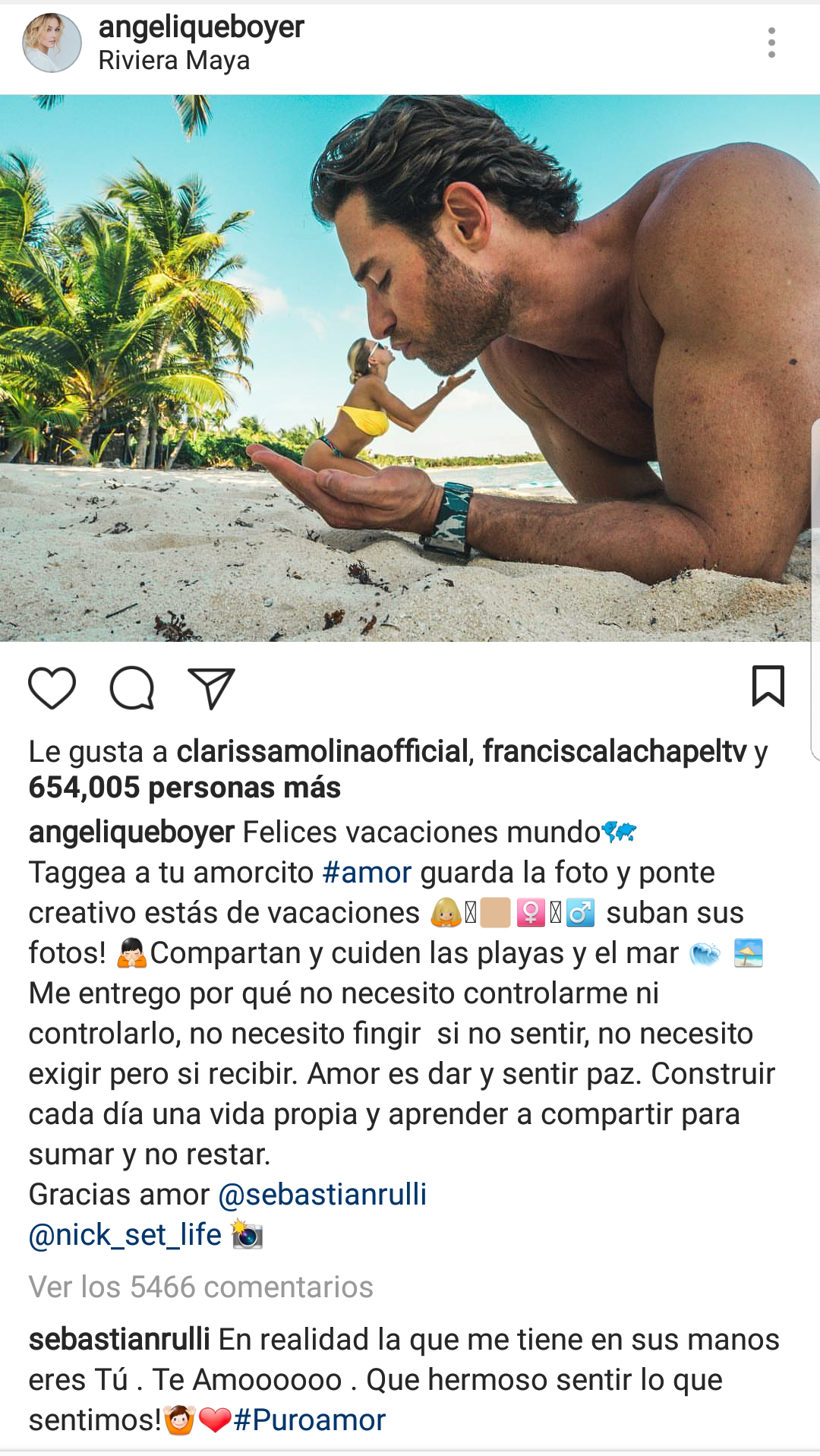Image resolution: width=820 pixels, height=1456 pixels.
Task: Tap Ver los 5466 comentarios
Action: click(x=201, y=1287)
